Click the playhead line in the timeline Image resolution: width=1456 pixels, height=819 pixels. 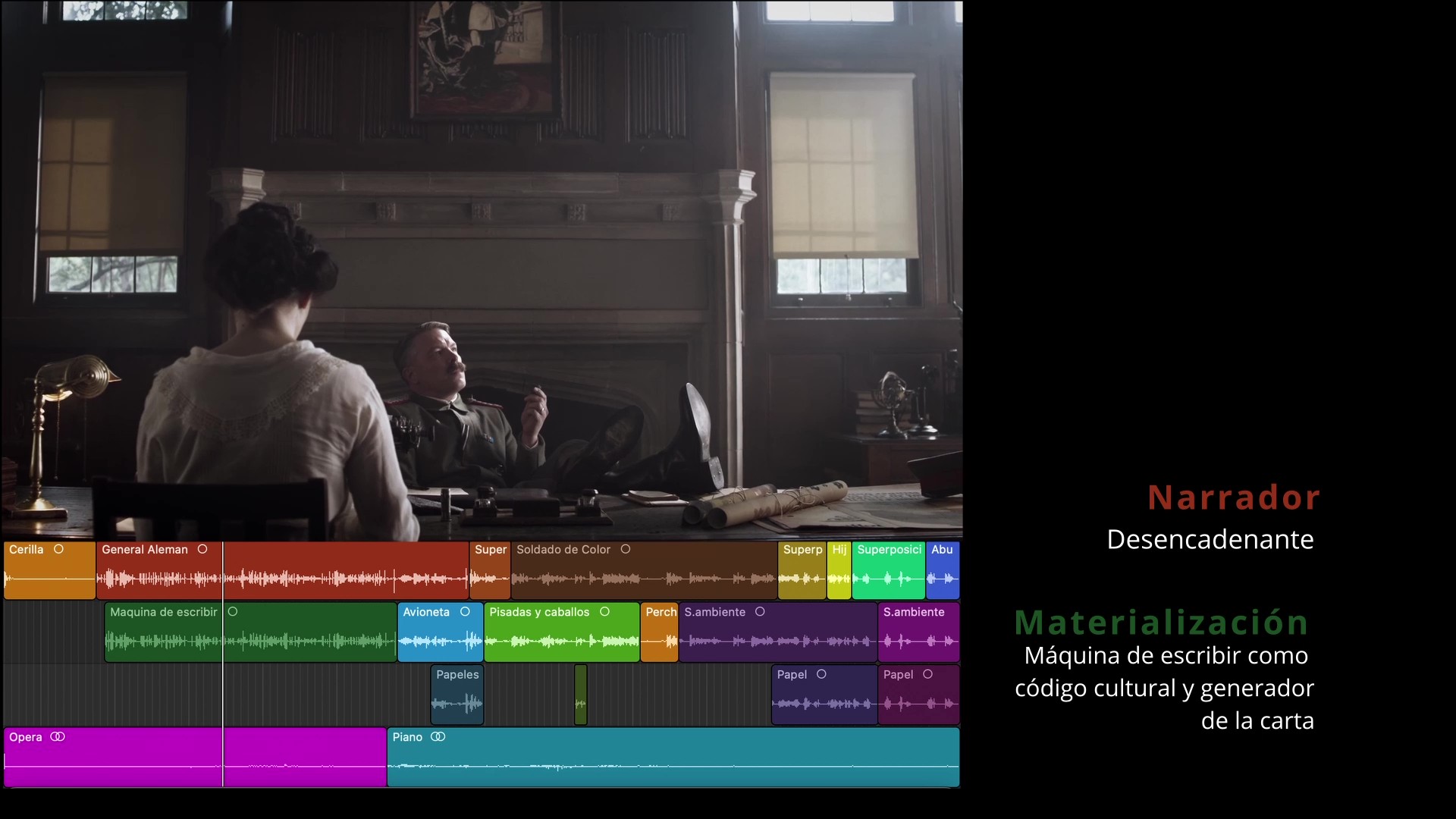pos(223,664)
